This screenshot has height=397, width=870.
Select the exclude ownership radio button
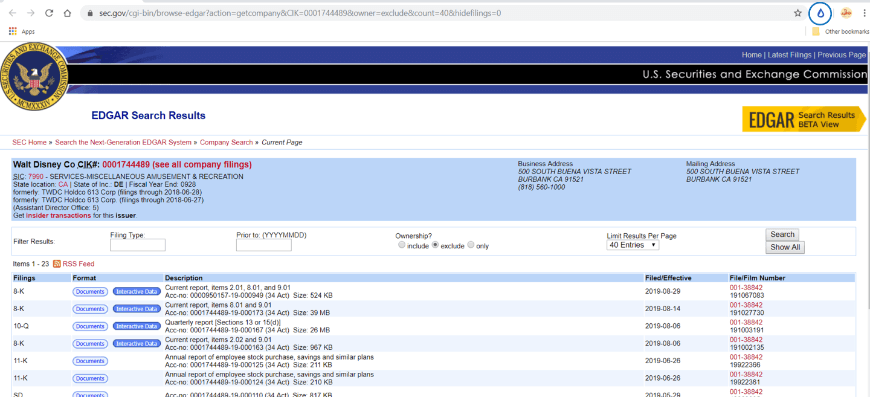(x=435, y=245)
